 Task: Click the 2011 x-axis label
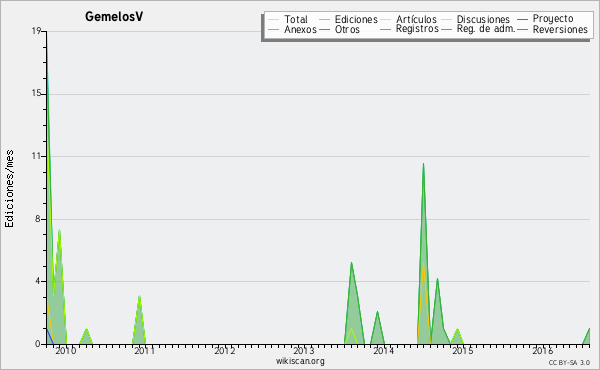(x=145, y=350)
